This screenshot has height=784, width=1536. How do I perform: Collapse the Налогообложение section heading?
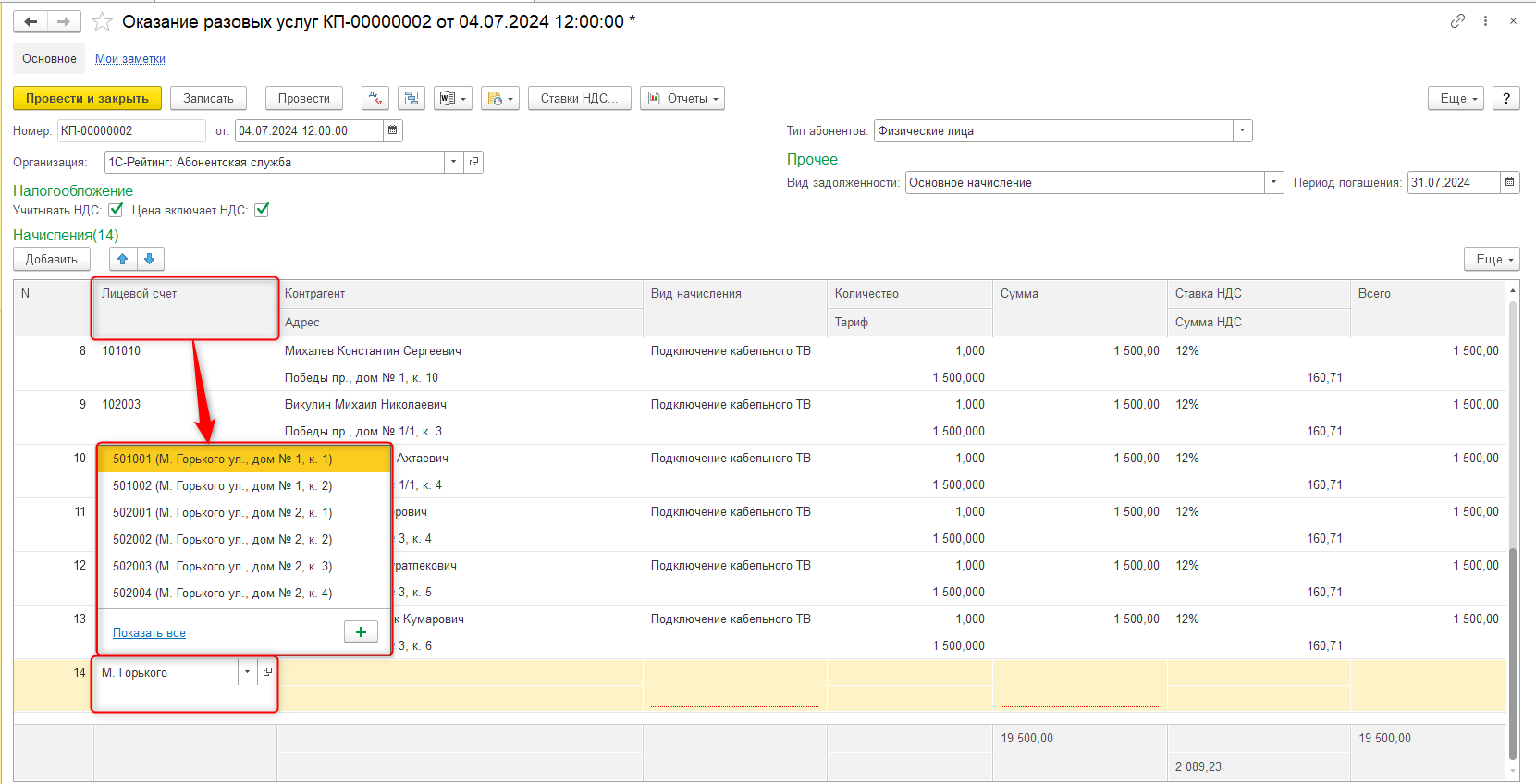[x=73, y=190]
